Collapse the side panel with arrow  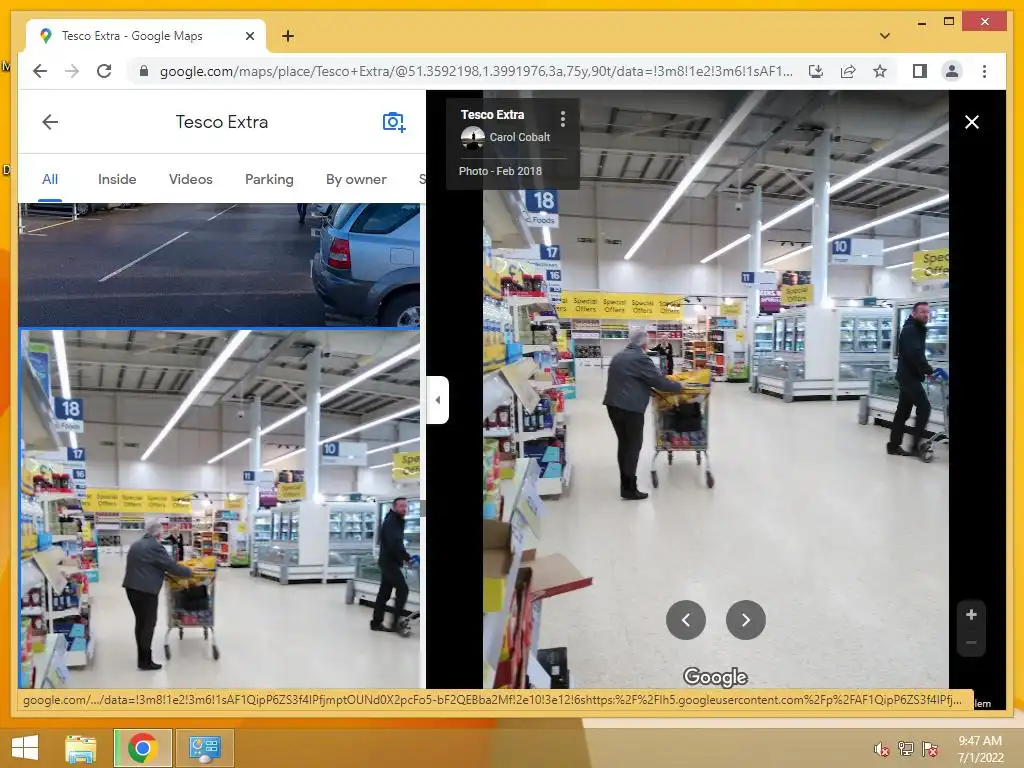click(x=438, y=400)
